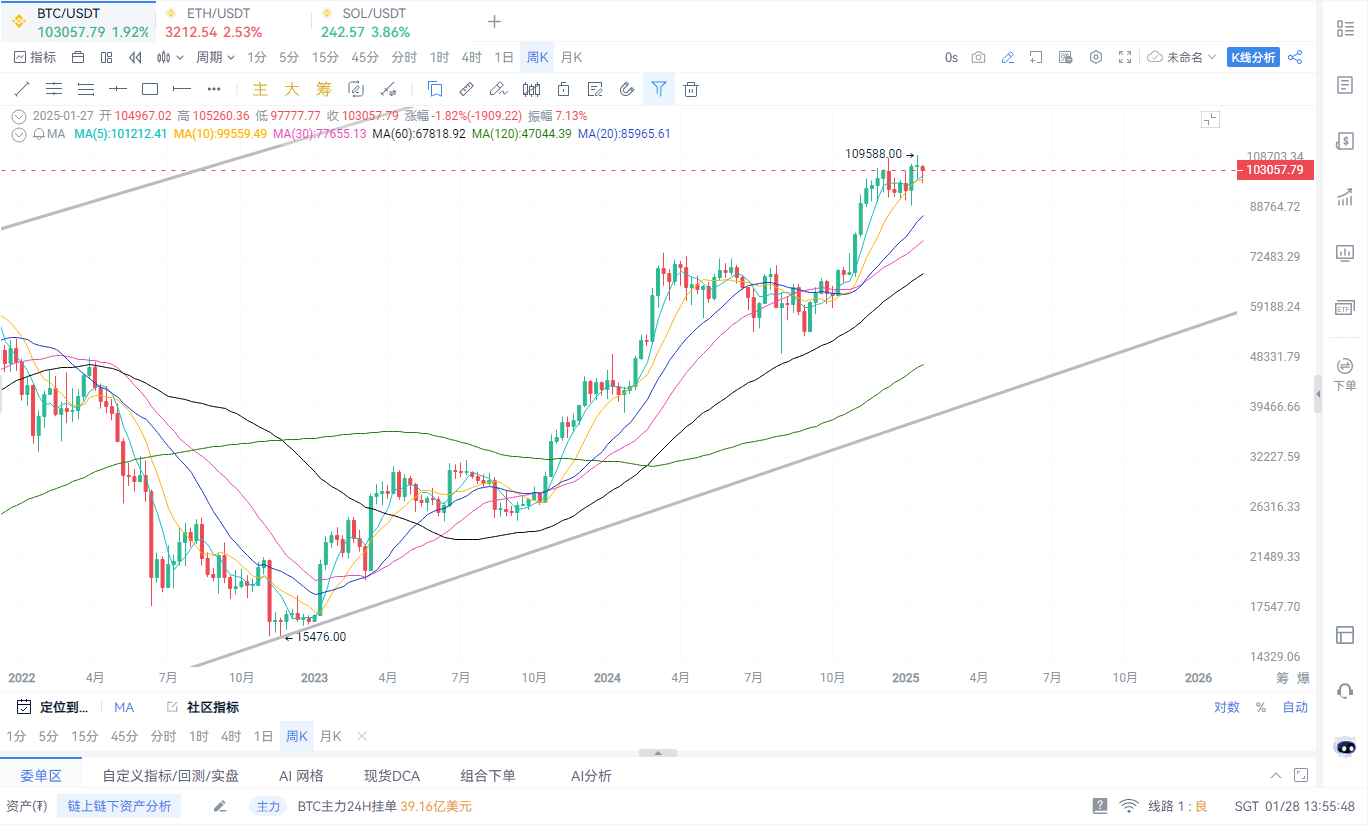The image size is (1368, 825).
Task: Open the AI 网格 tab
Action: click(301, 776)
